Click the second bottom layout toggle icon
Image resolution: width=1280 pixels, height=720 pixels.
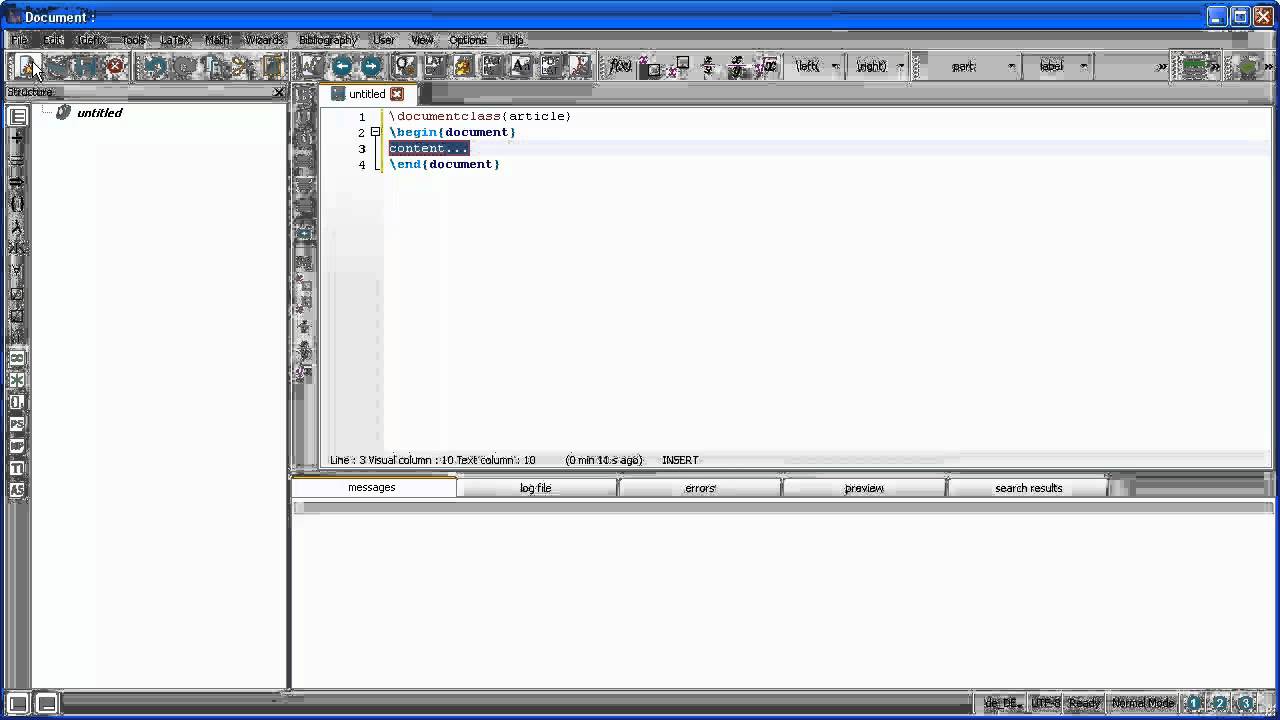point(46,703)
